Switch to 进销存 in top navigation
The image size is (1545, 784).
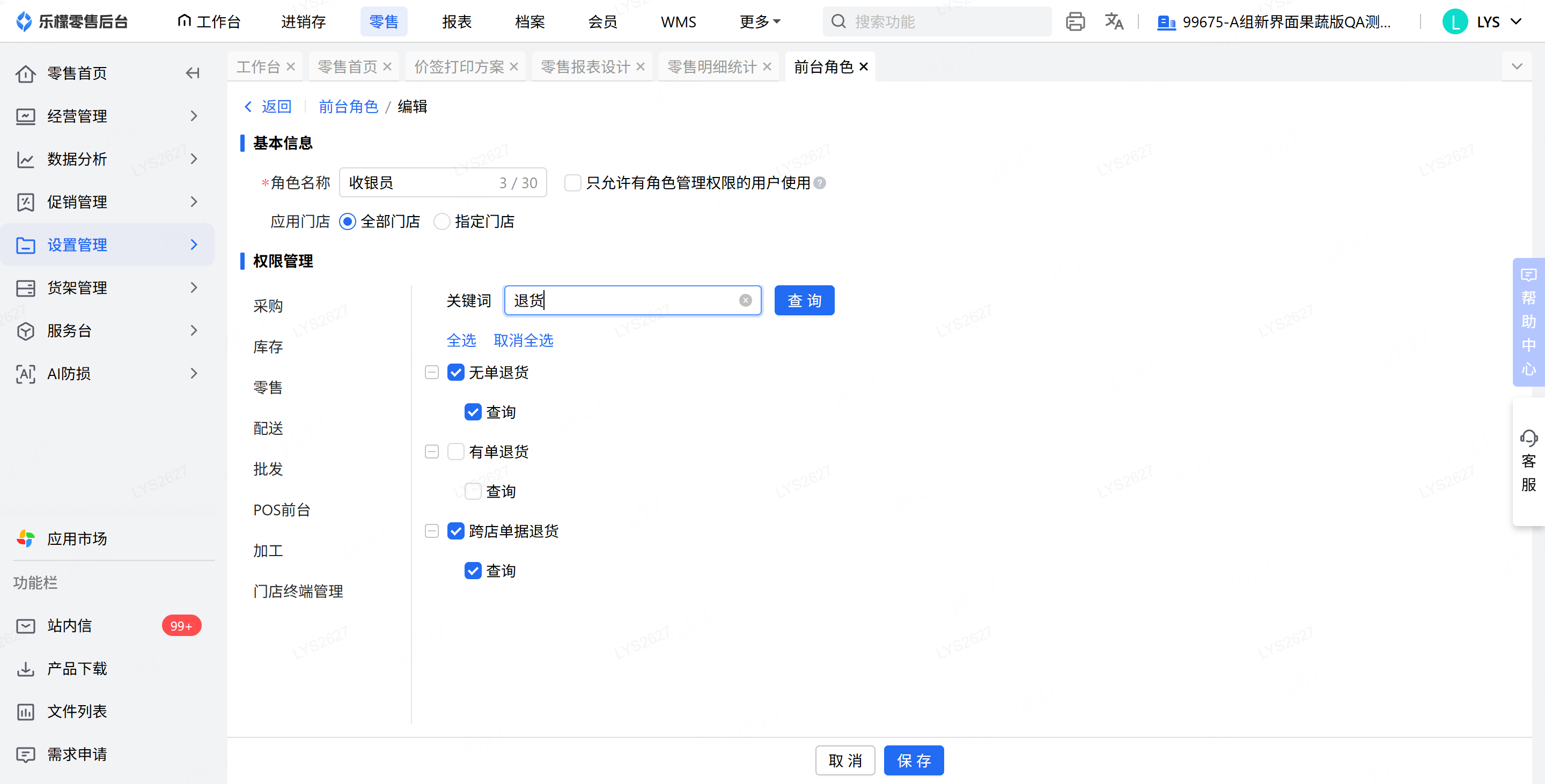point(304,21)
